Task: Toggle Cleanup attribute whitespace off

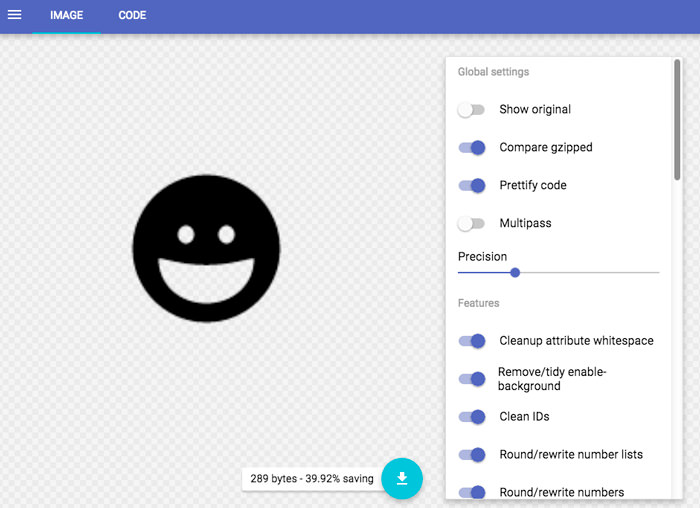Action: (471, 341)
